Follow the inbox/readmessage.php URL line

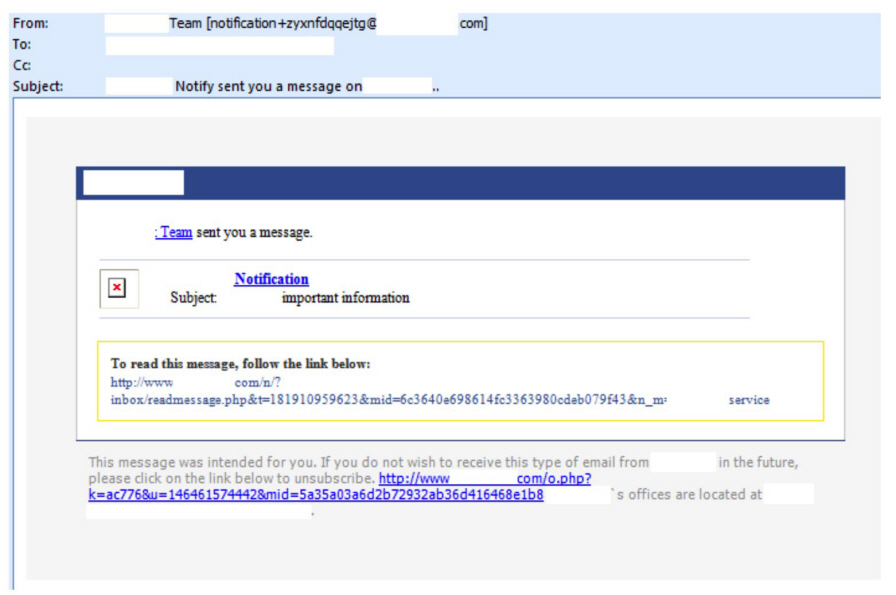pyautogui.click(x=388, y=400)
